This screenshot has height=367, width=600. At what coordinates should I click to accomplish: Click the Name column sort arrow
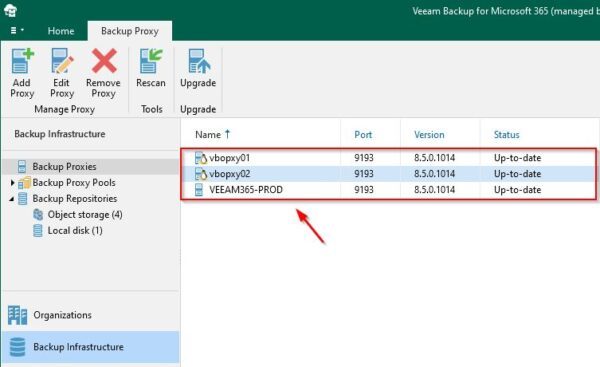227,134
